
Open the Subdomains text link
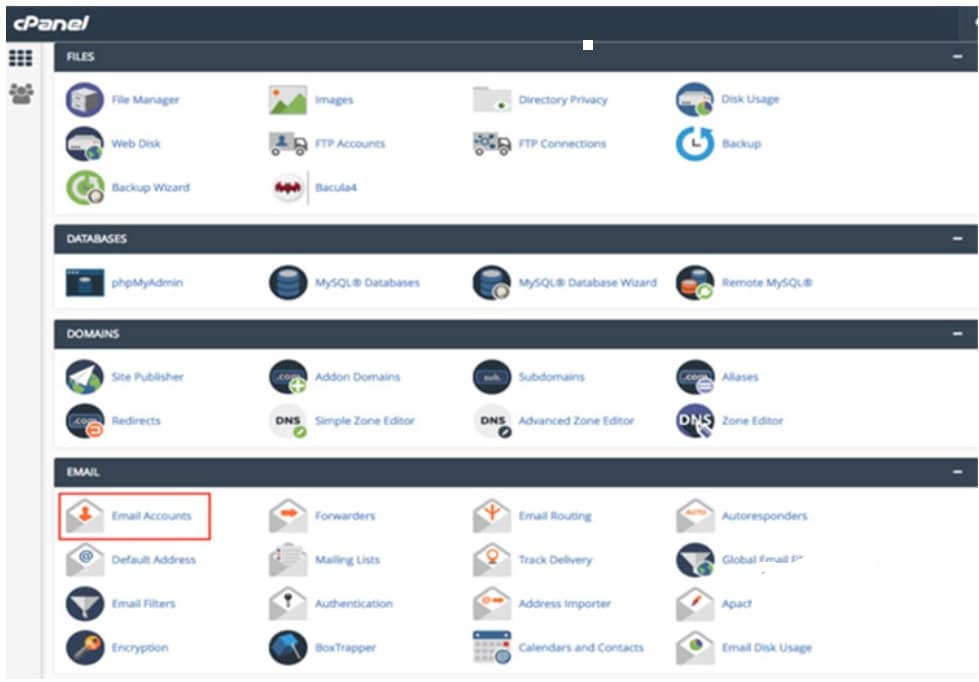551,377
